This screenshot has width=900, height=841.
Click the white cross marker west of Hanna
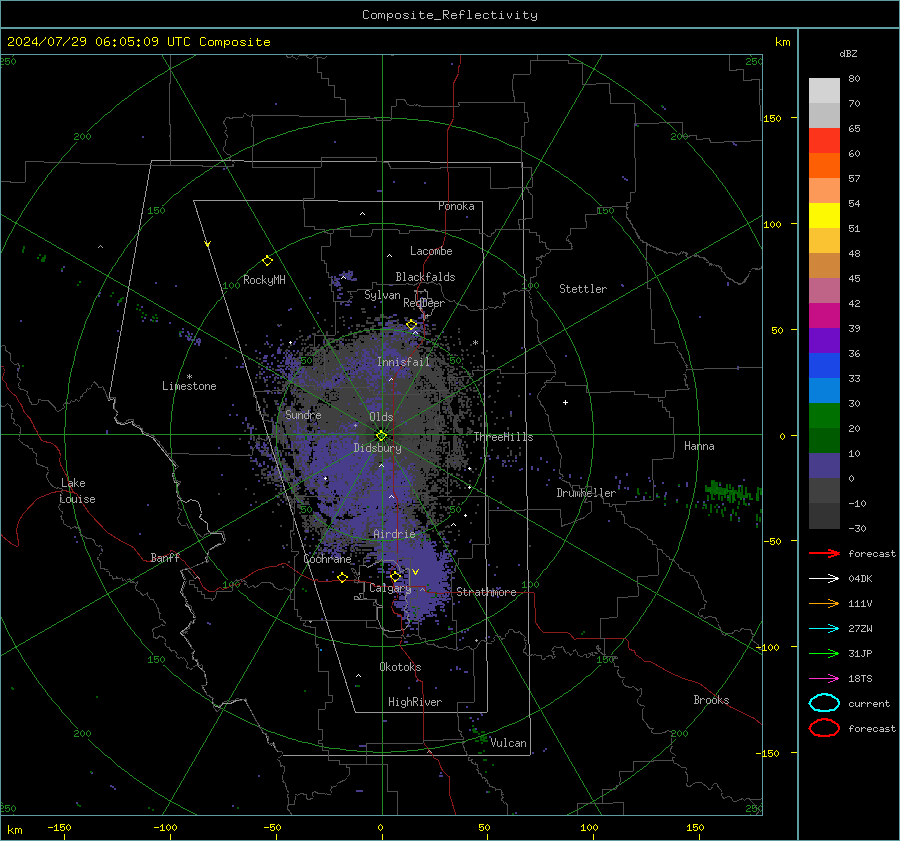tap(565, 402)
